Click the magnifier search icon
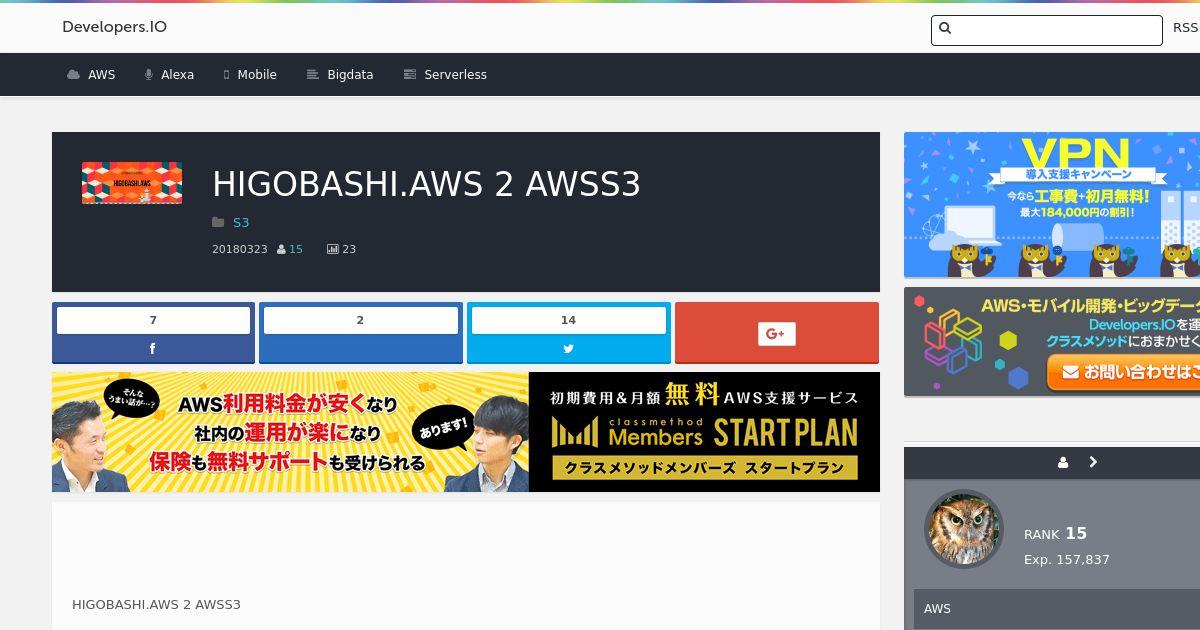The width and height of the screenshot is (1200, 630). tap(945, 29)
